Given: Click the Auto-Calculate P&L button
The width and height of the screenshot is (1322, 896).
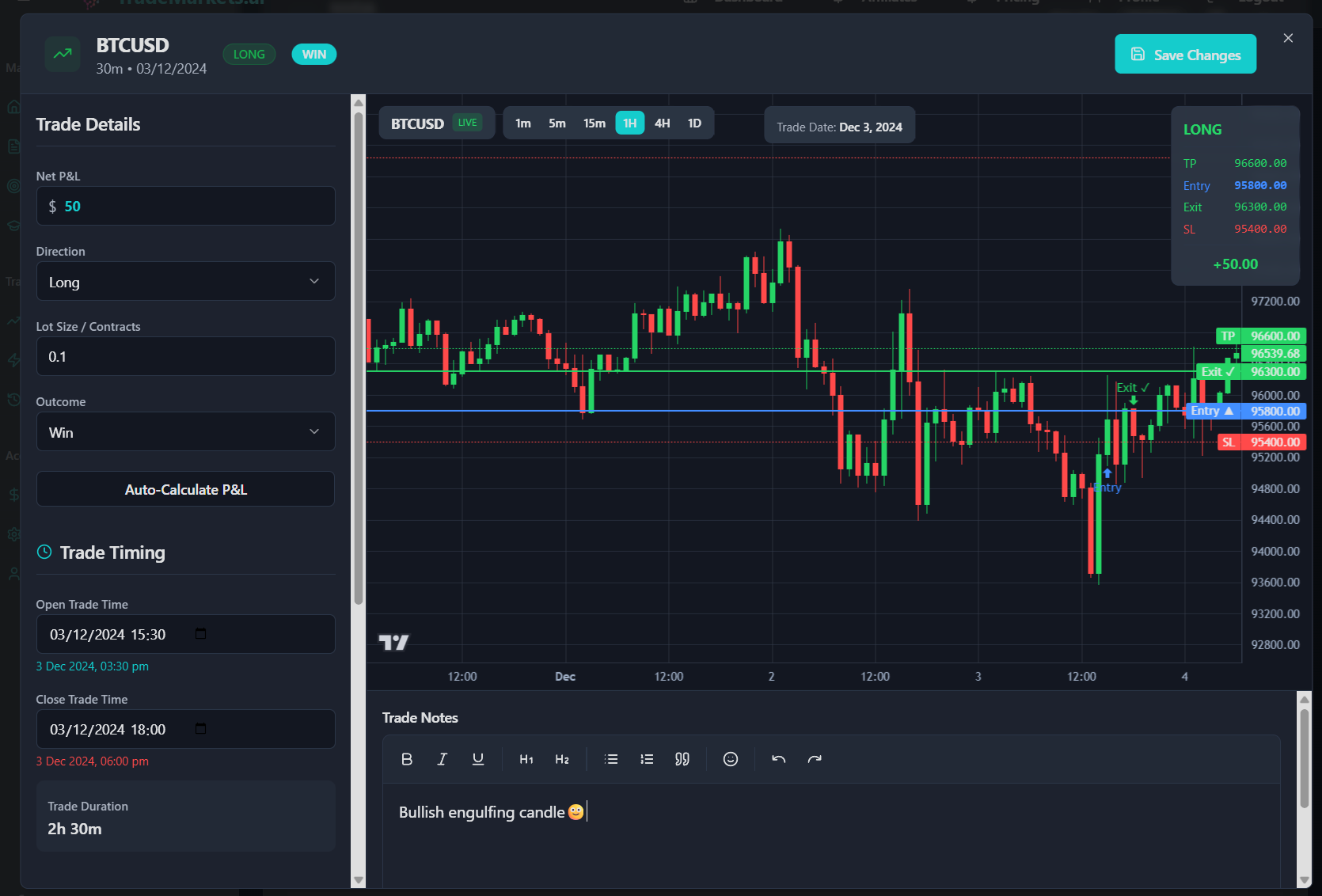Looking at the screenshot, I should tap(185, 489).
